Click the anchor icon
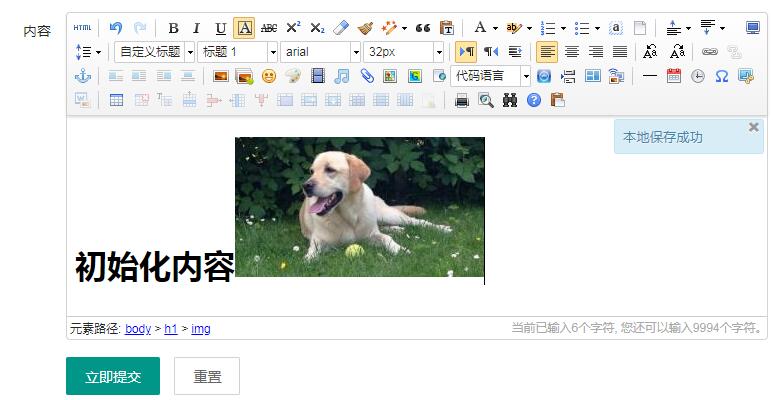The width and height of the screenshot is (773, 400). pyautogui.click(x=83, y=76)
